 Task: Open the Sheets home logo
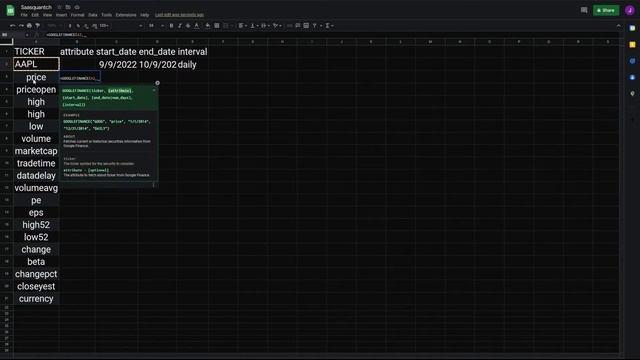point(10,10)
